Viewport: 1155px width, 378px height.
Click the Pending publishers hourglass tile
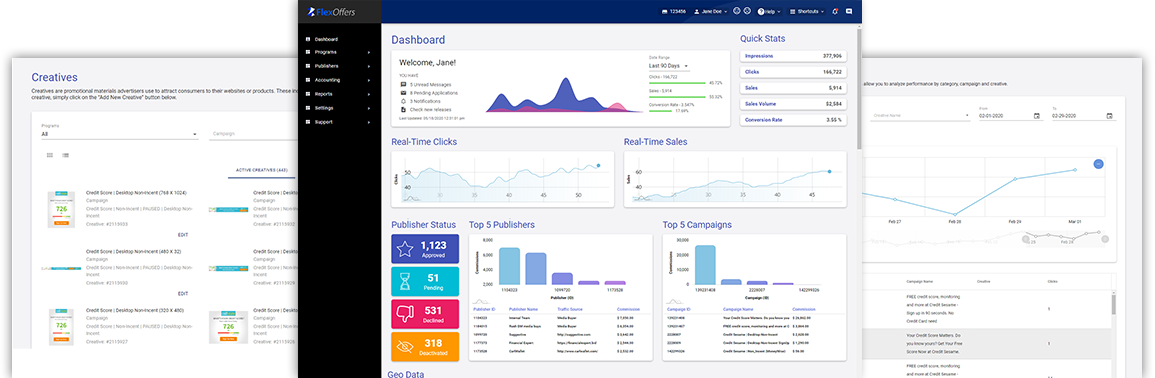click(425, 281)
